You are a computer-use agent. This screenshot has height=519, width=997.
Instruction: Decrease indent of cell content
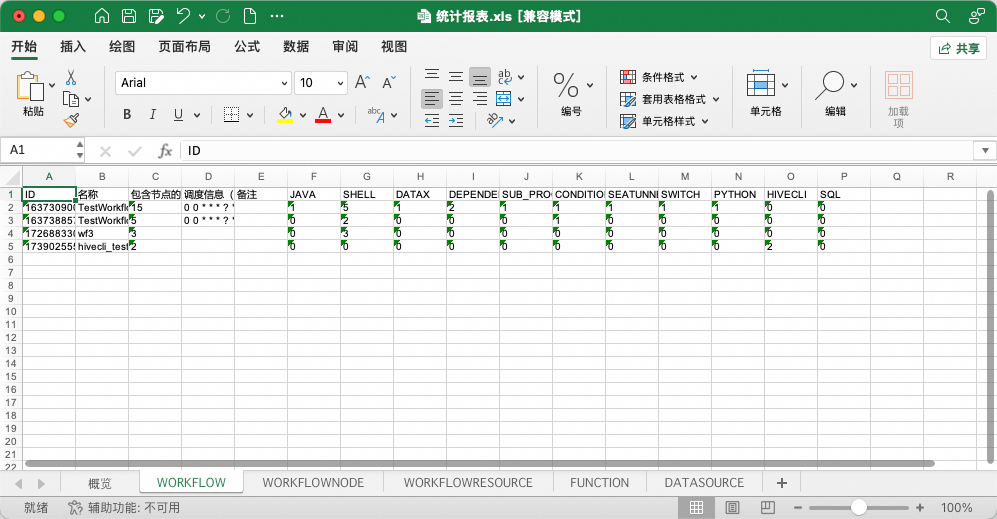pos(432,120)
